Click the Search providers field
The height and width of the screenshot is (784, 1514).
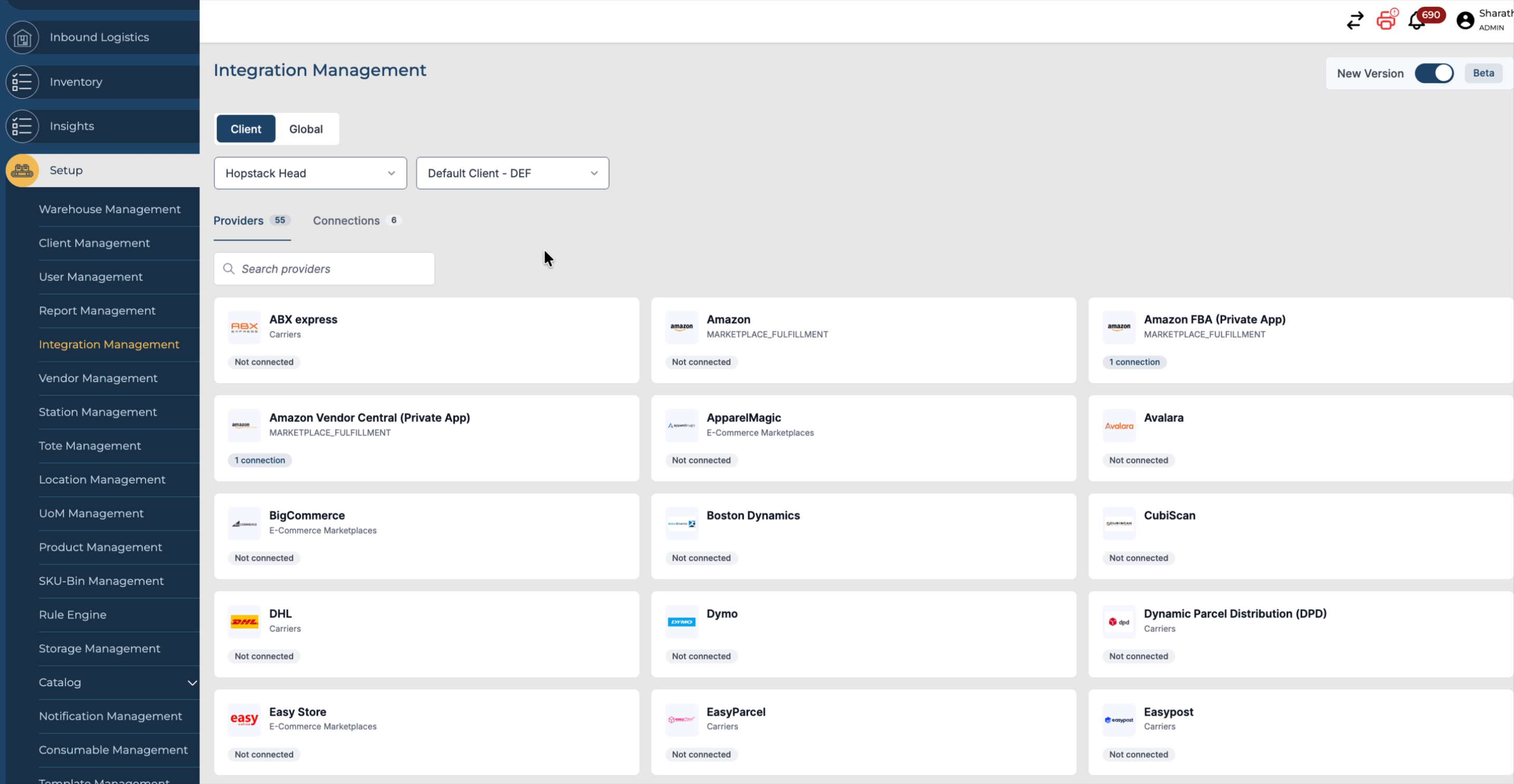click(x=324, y=269)
